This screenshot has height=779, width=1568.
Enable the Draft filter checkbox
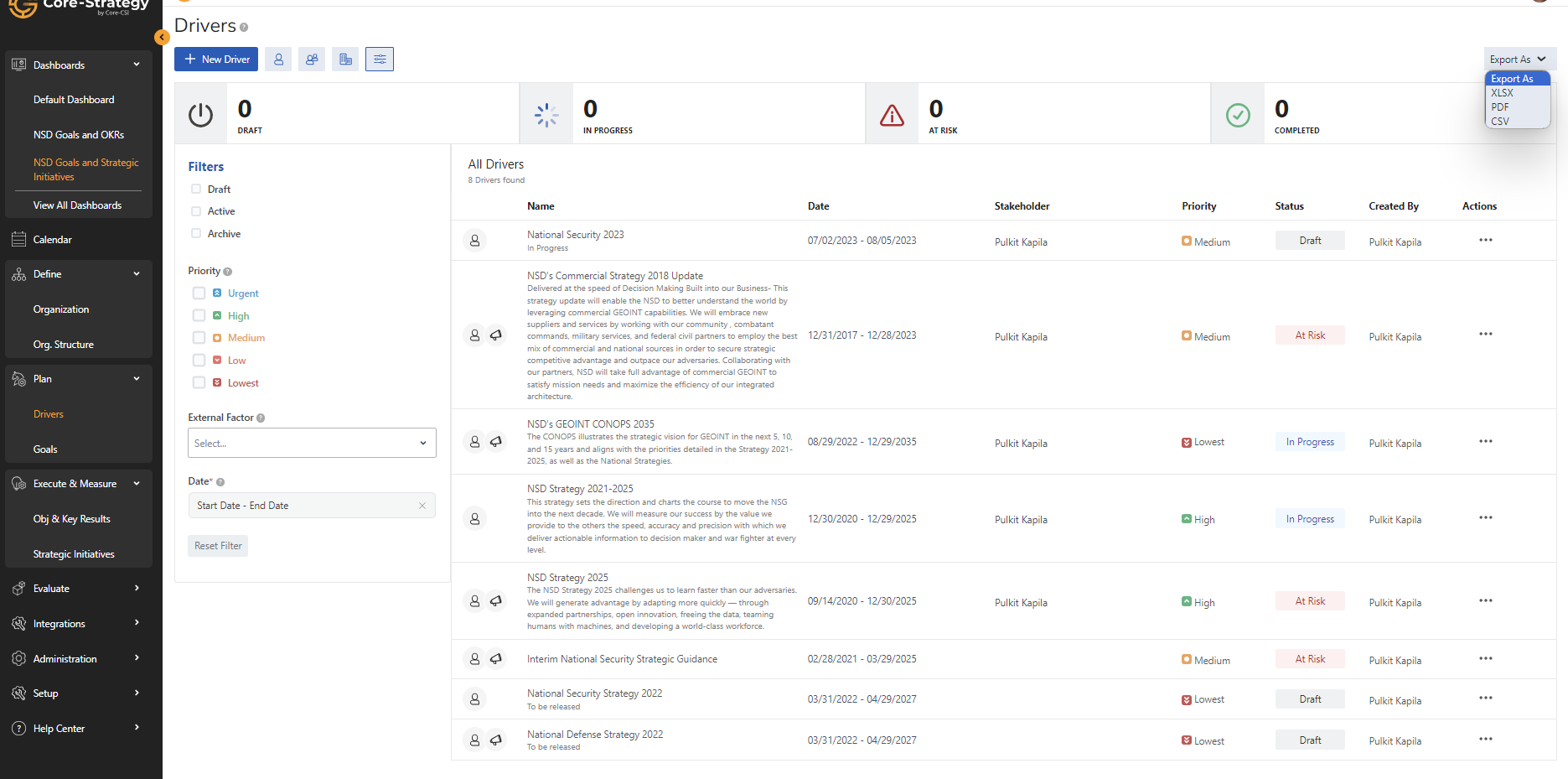click(196, 190)
